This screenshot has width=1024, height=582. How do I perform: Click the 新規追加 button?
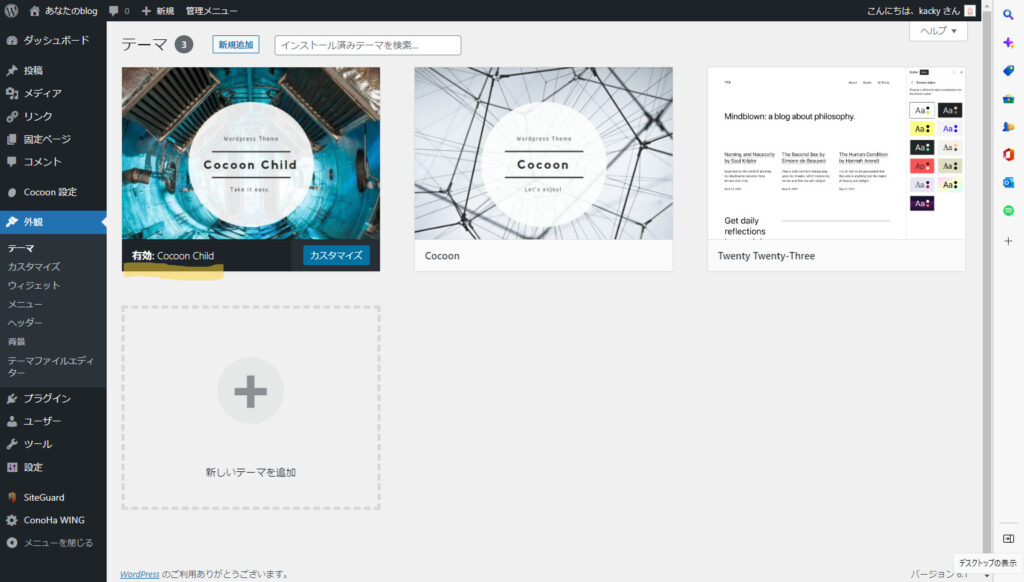236,44
